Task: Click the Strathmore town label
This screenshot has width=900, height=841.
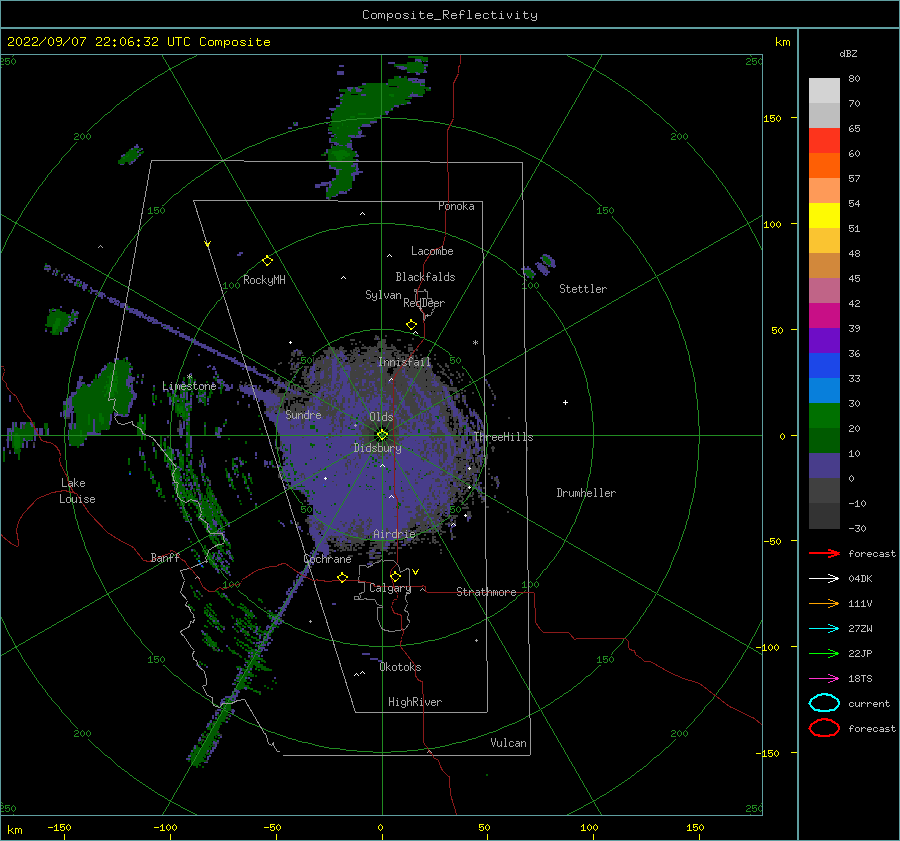Action: point(486,592)
